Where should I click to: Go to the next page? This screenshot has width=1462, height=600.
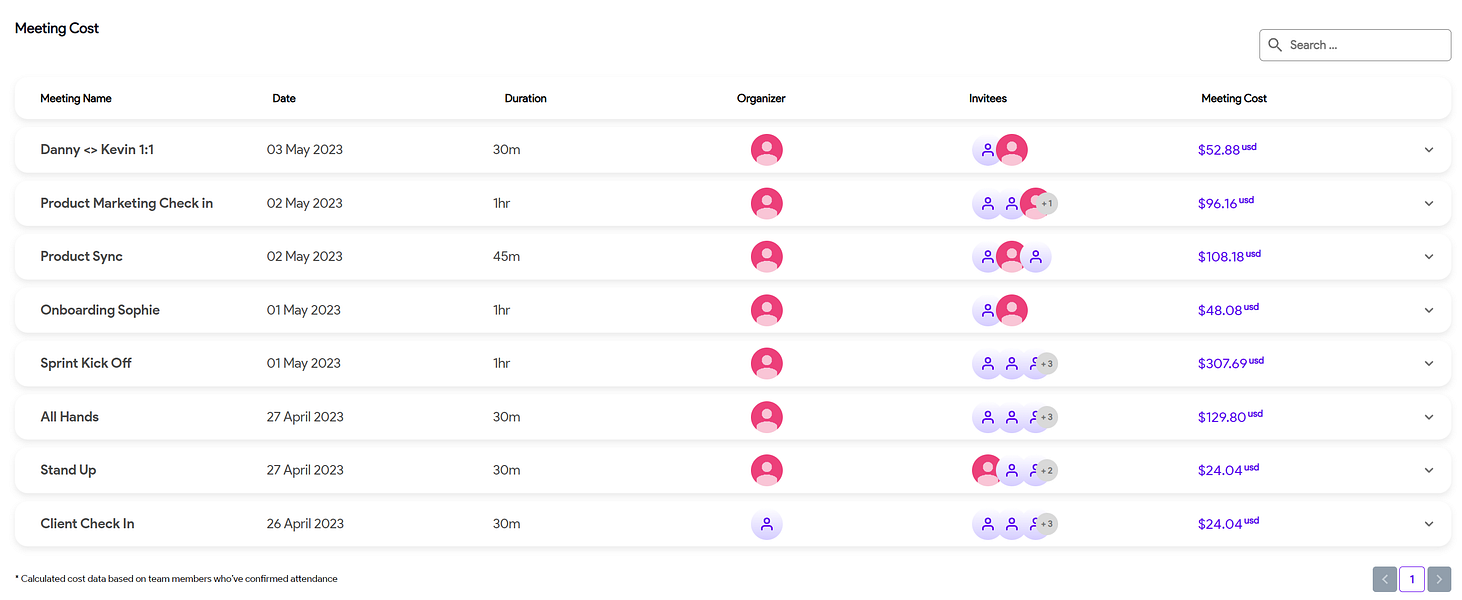1439,579
